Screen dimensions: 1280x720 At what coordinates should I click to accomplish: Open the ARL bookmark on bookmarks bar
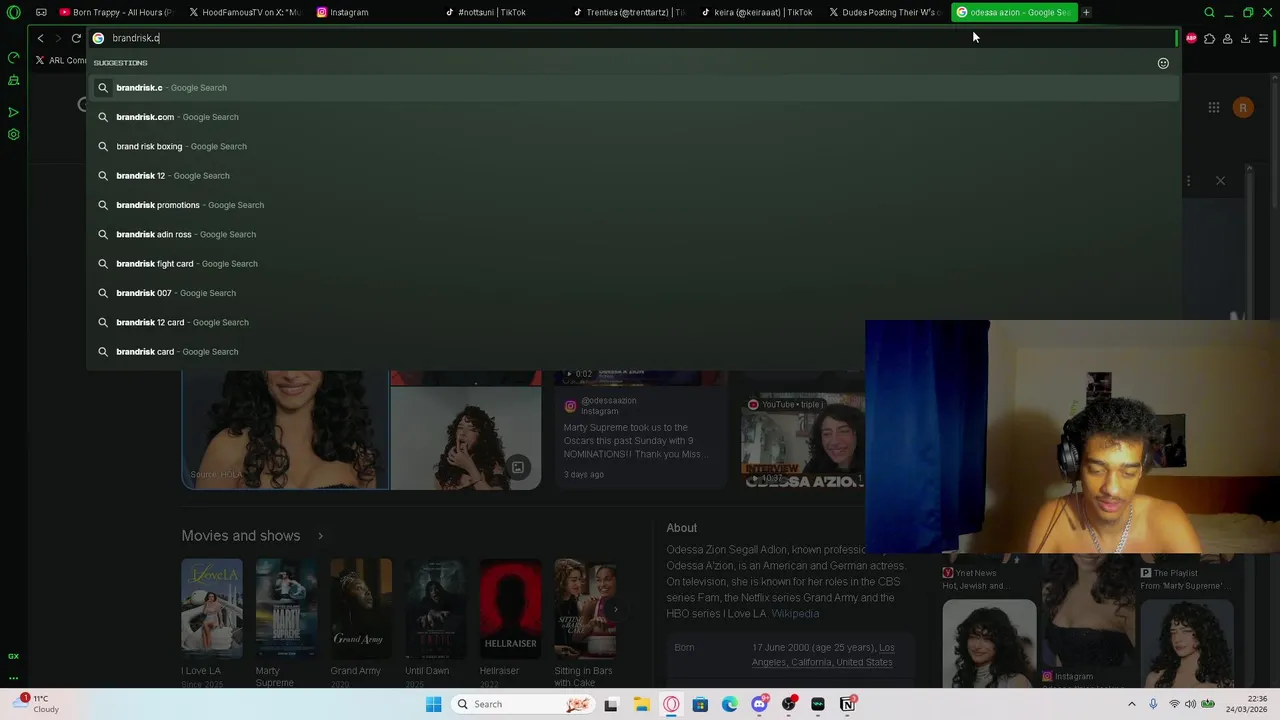point(62,60)
